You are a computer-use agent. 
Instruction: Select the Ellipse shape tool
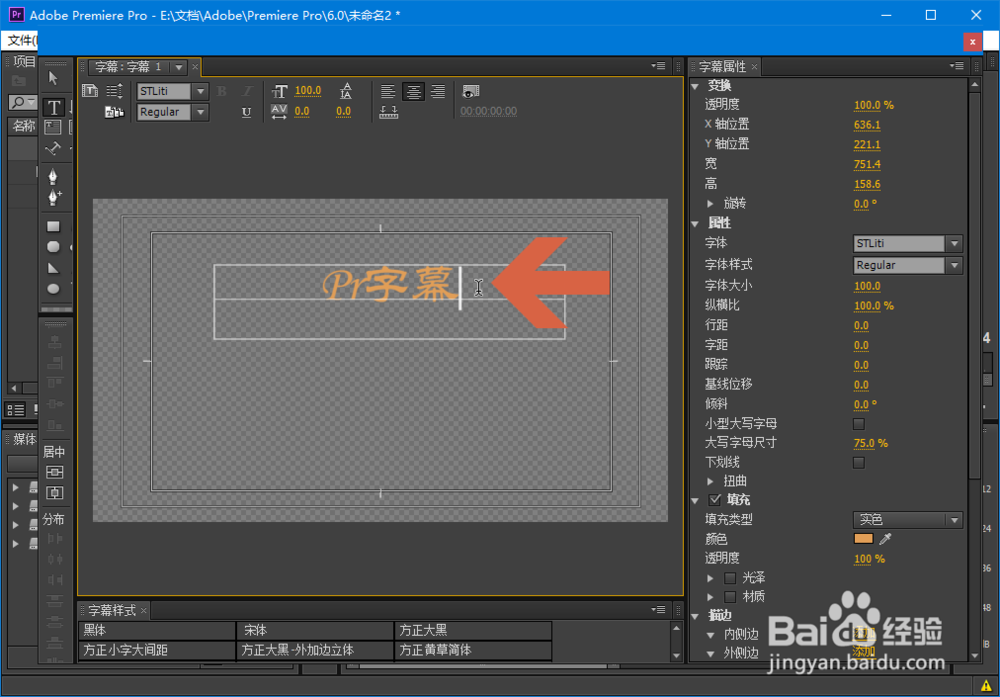point(54,289)
